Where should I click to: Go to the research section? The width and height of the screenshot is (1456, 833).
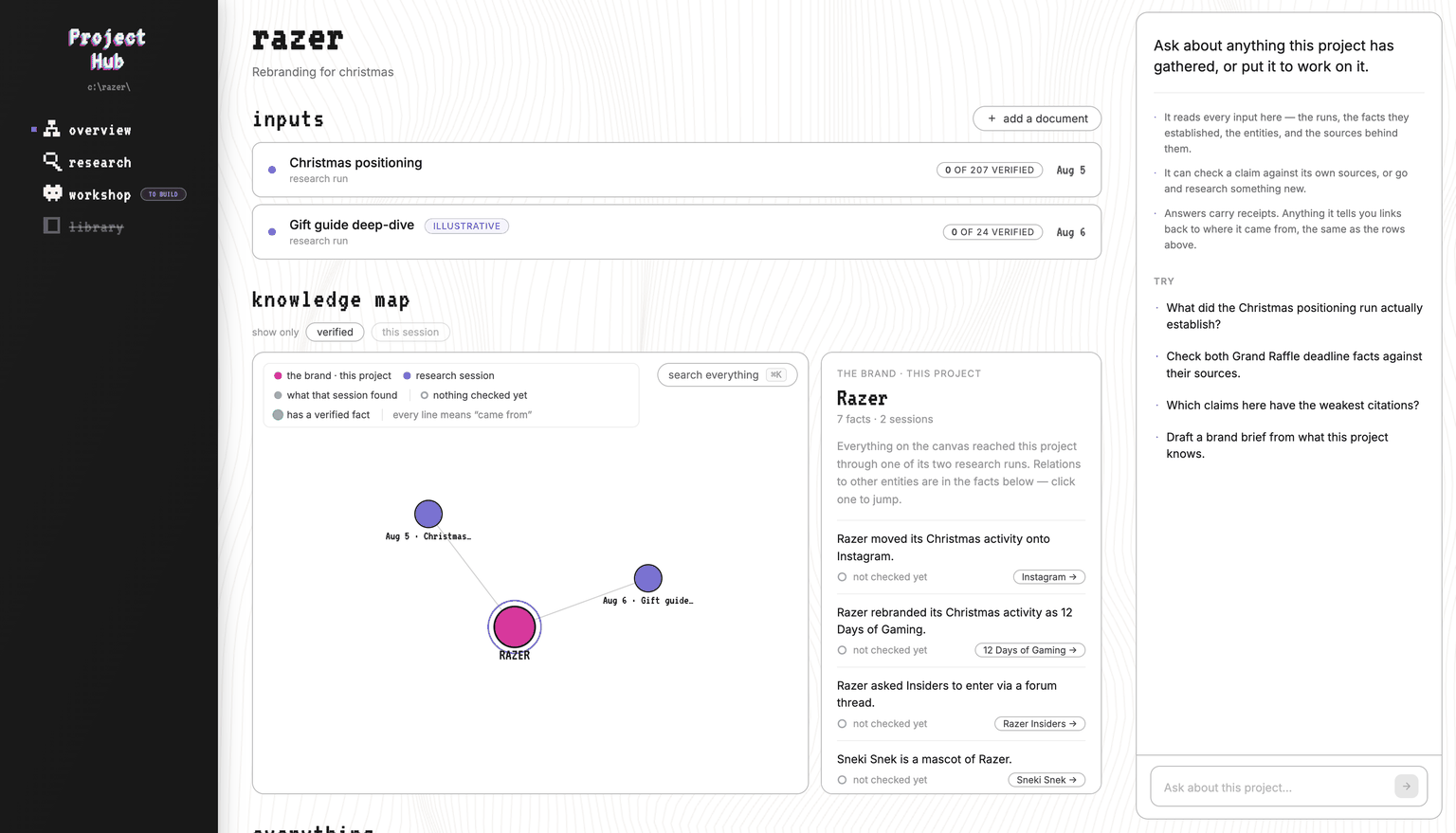(x=100, y=162)
